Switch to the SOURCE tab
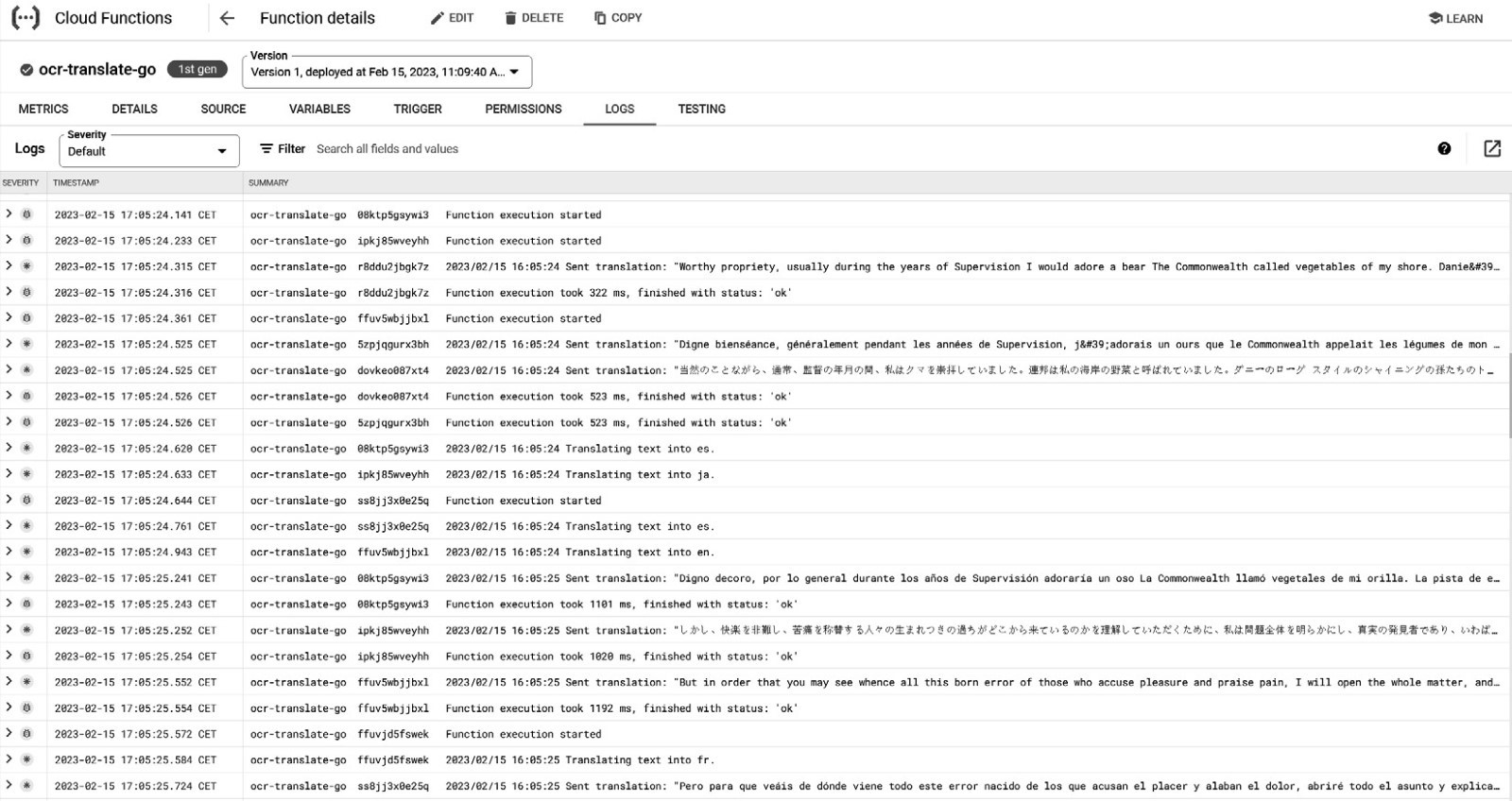Image resolution: width=1512 pixels, height=801 pixels. coord(223,109)
